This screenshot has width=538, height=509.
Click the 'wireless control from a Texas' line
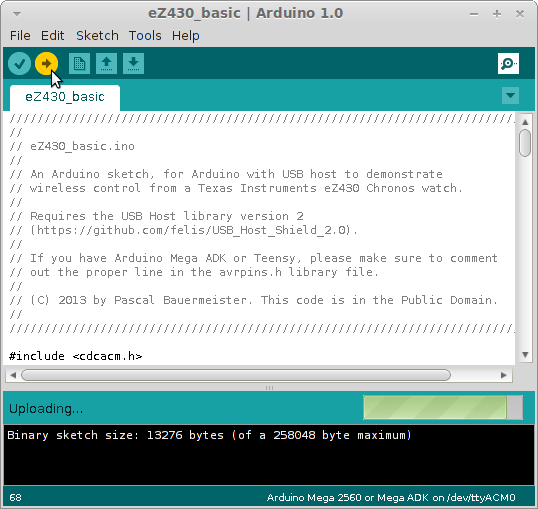pyautogui.click(x=236, y=188)
